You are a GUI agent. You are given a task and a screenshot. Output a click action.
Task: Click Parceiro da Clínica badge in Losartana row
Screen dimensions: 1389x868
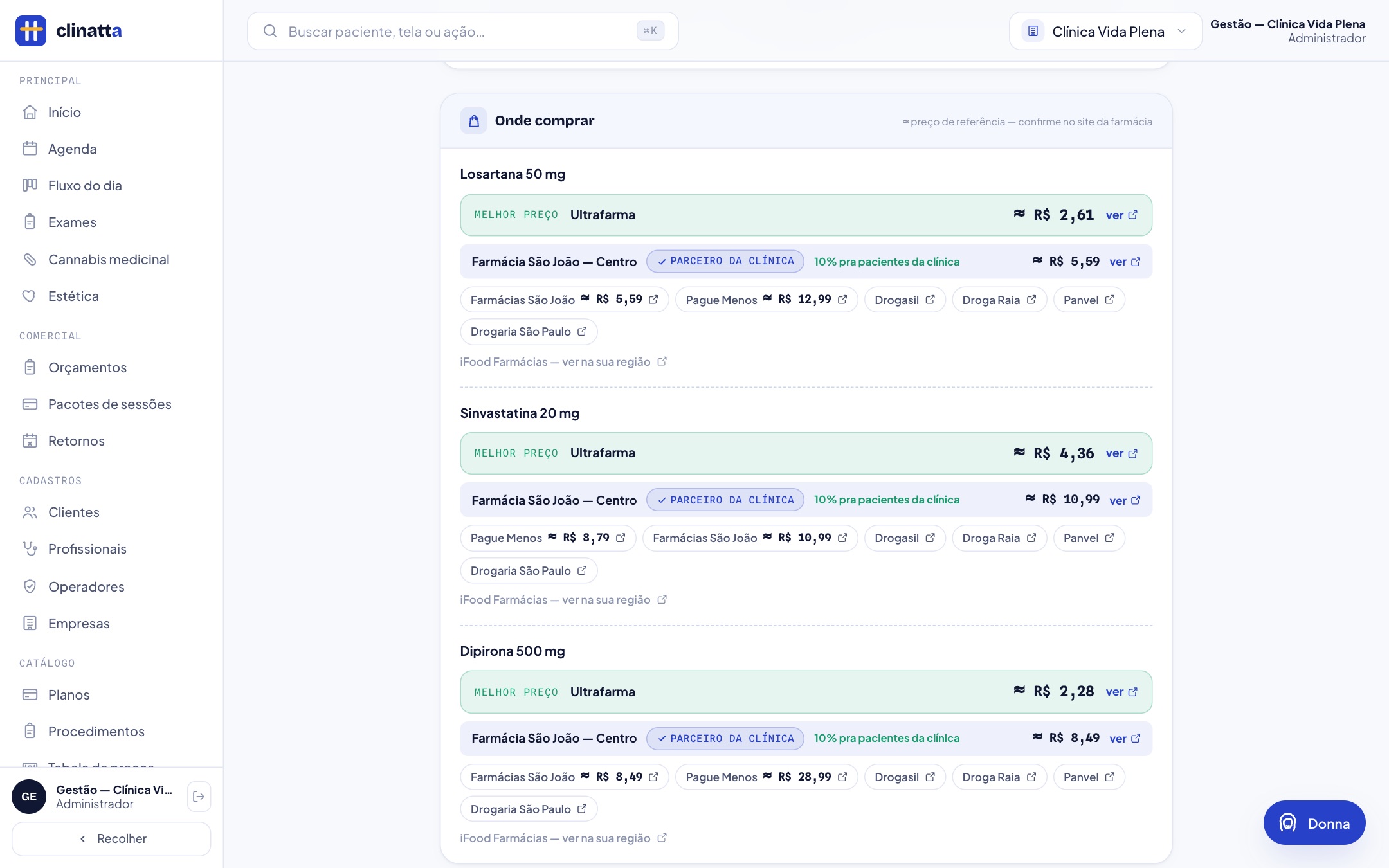[725, 261]
